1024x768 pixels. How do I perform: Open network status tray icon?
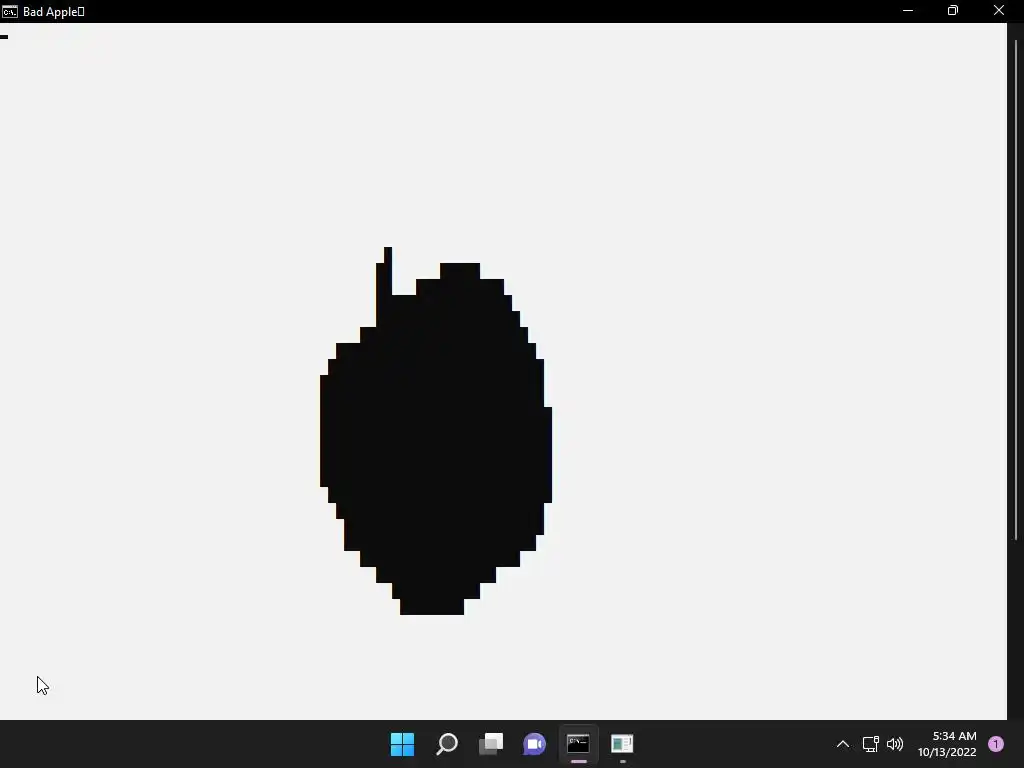(x=871, y=744)
